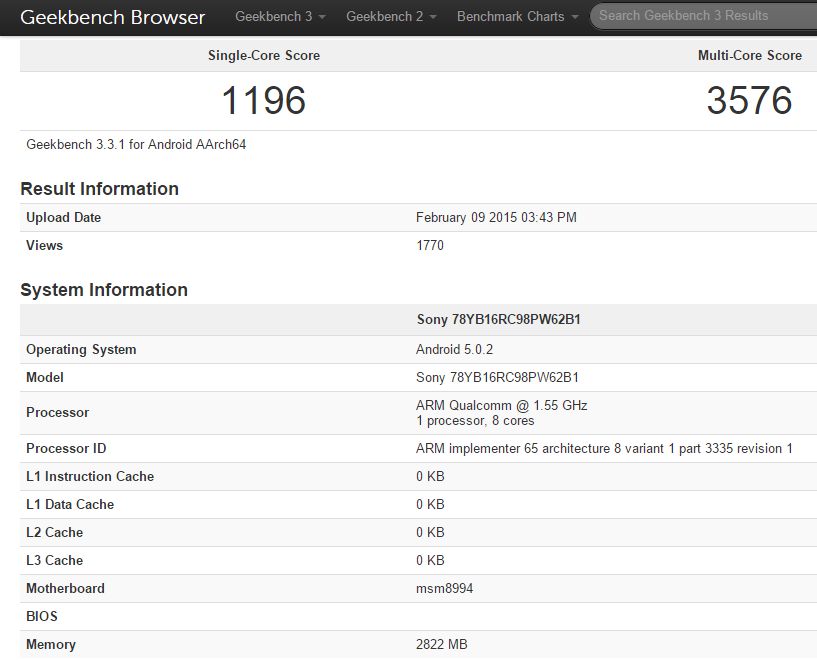Open the Benchmark Charts dropdown
Viewport: 817px width, 662px height.
pos(517,17)
